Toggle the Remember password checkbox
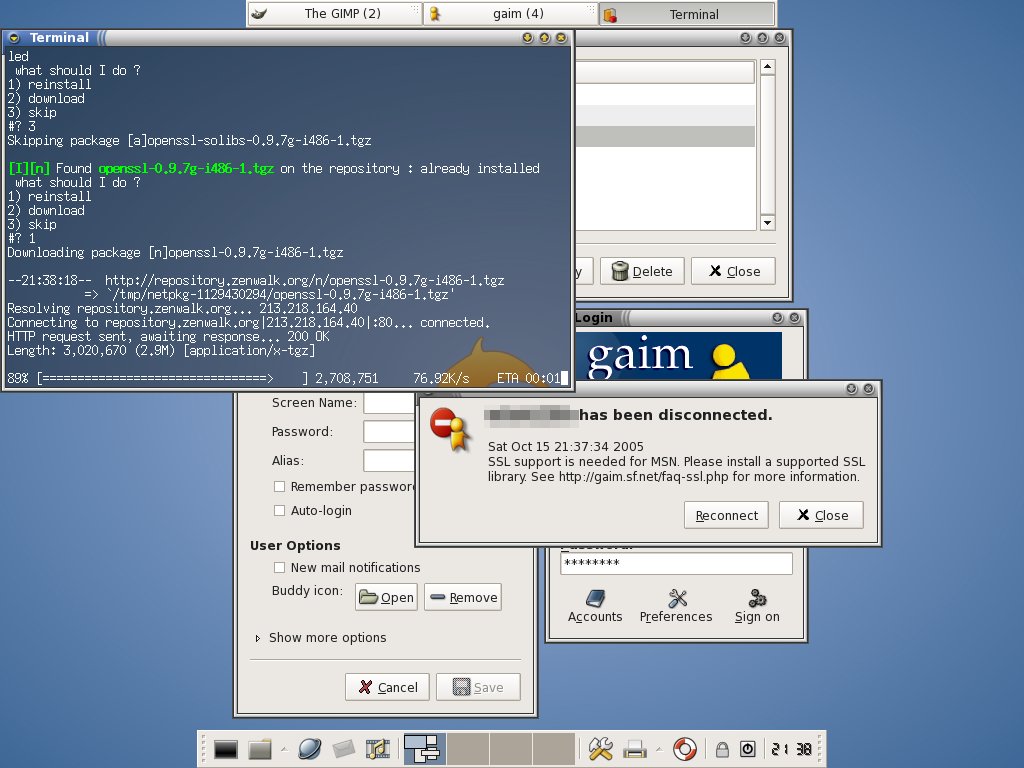The height and width of the screenshot is (768, 1024). [280, 487]
